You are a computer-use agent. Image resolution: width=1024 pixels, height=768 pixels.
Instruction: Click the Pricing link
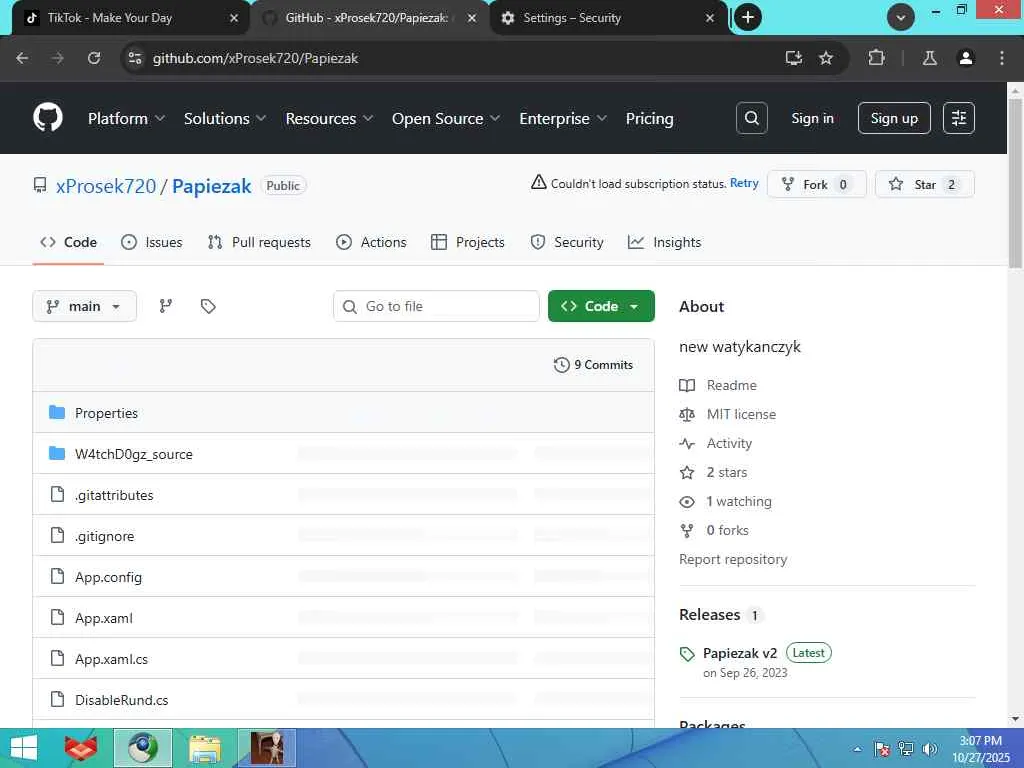[x=649, y=118]
